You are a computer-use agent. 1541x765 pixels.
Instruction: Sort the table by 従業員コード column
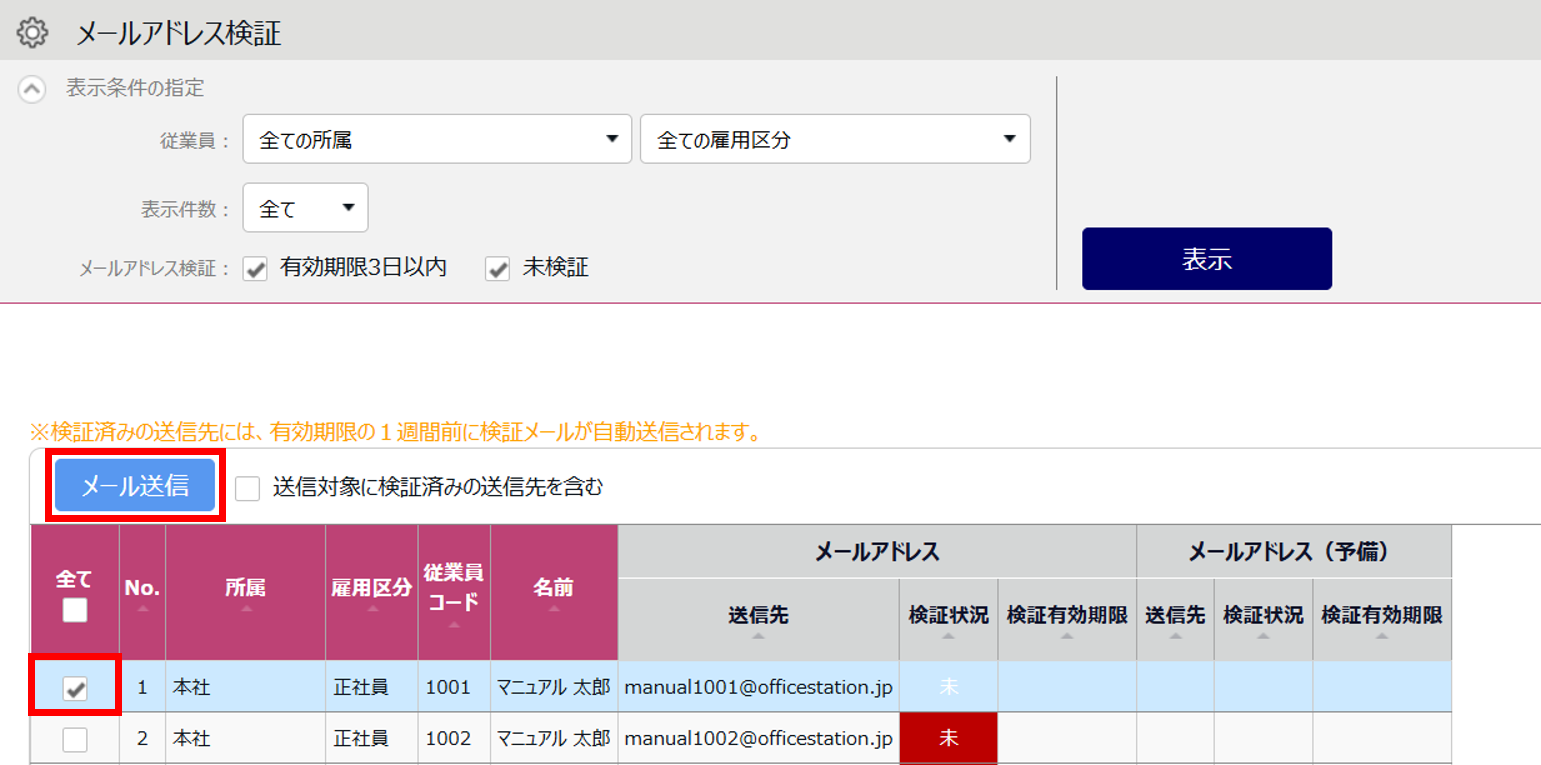(454, 592)
